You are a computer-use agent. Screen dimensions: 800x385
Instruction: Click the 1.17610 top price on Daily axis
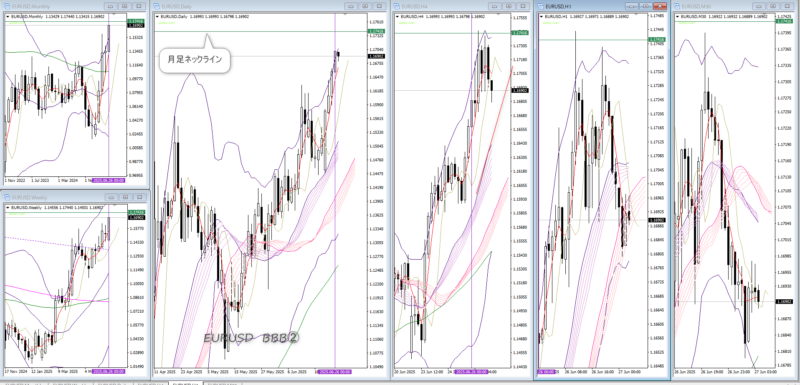click(376, 22)
